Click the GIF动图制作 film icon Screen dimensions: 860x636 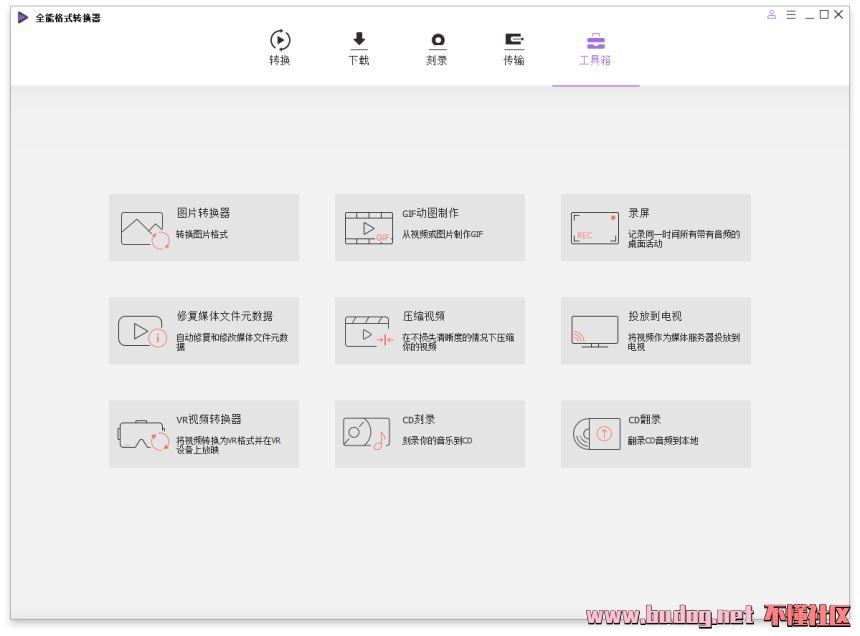coord(368,228)
